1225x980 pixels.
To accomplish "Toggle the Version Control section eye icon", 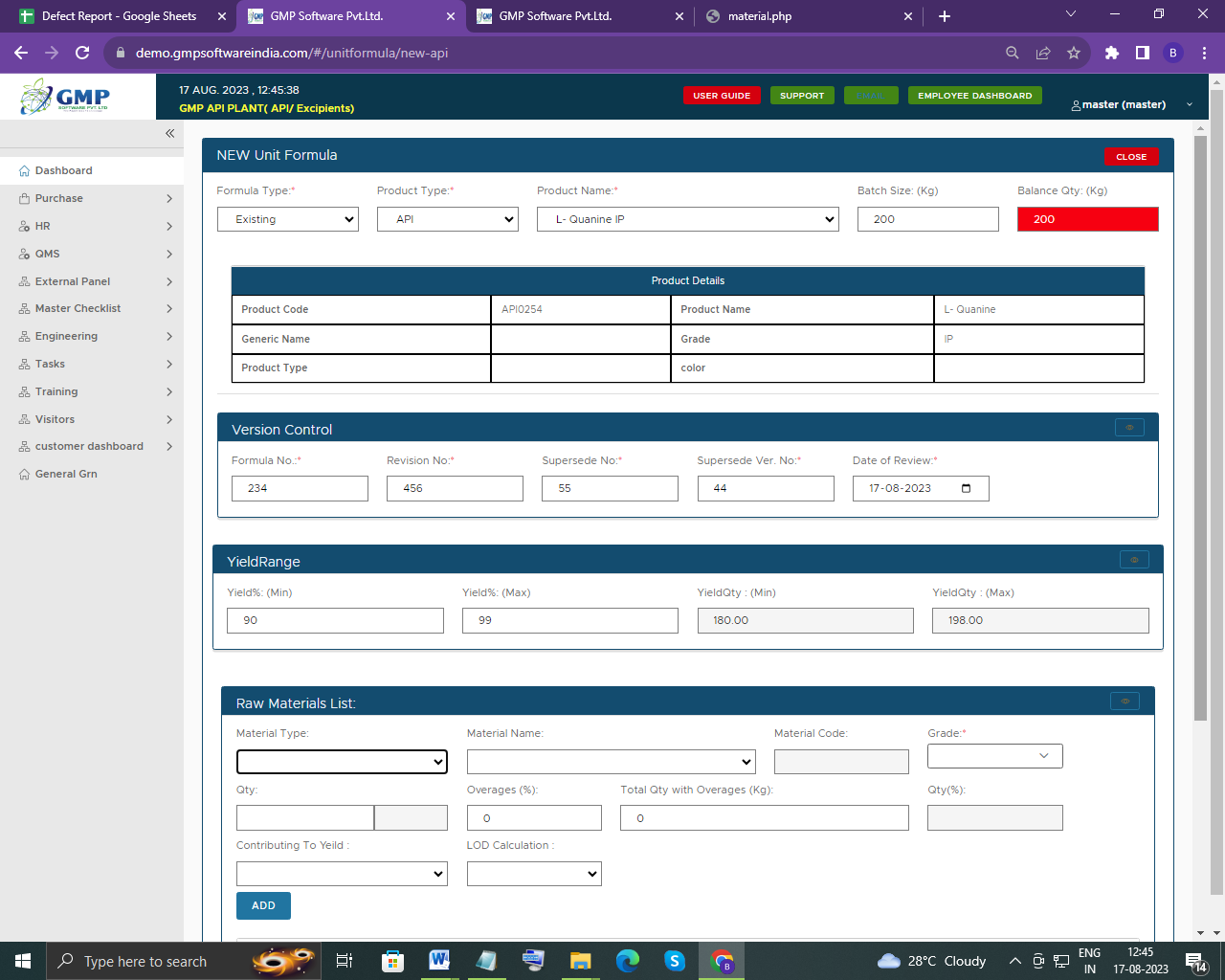I will coord(1129,428).
